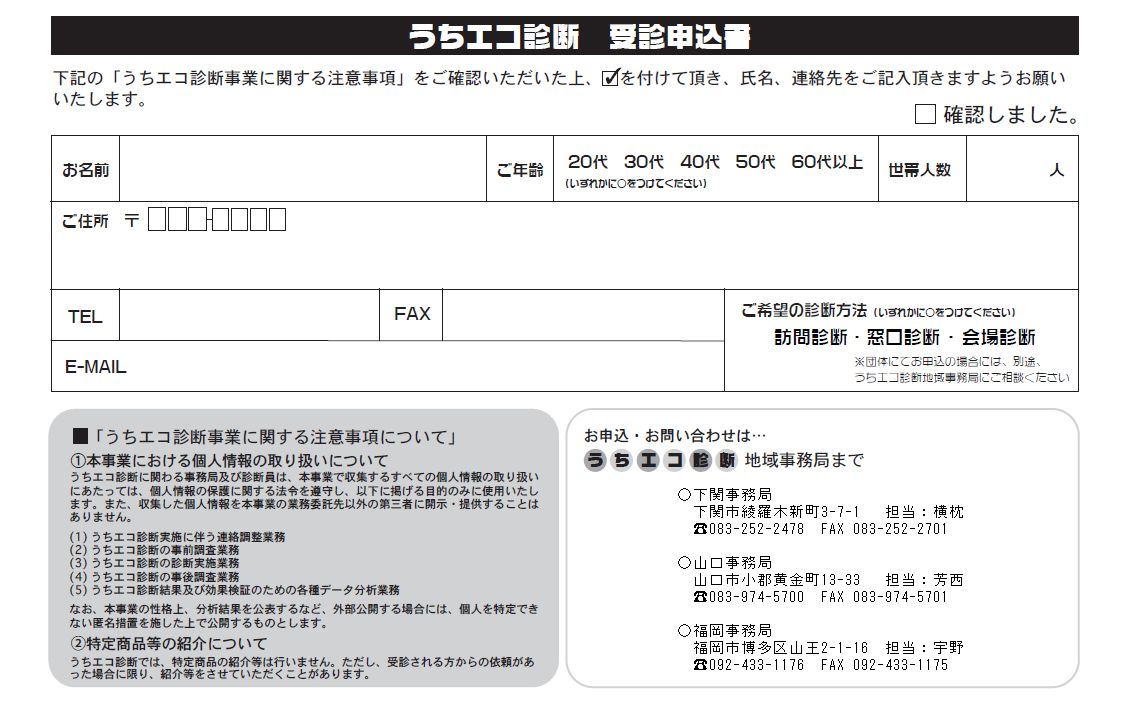1126x714 pixels.
Task: Select the 60代以上 age option
Action: click(827, 162)
